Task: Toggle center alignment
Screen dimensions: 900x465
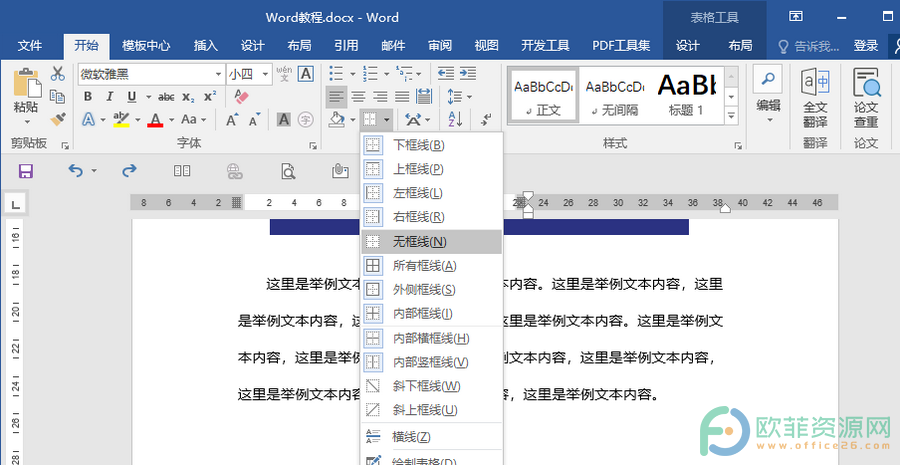Action: 358,96
